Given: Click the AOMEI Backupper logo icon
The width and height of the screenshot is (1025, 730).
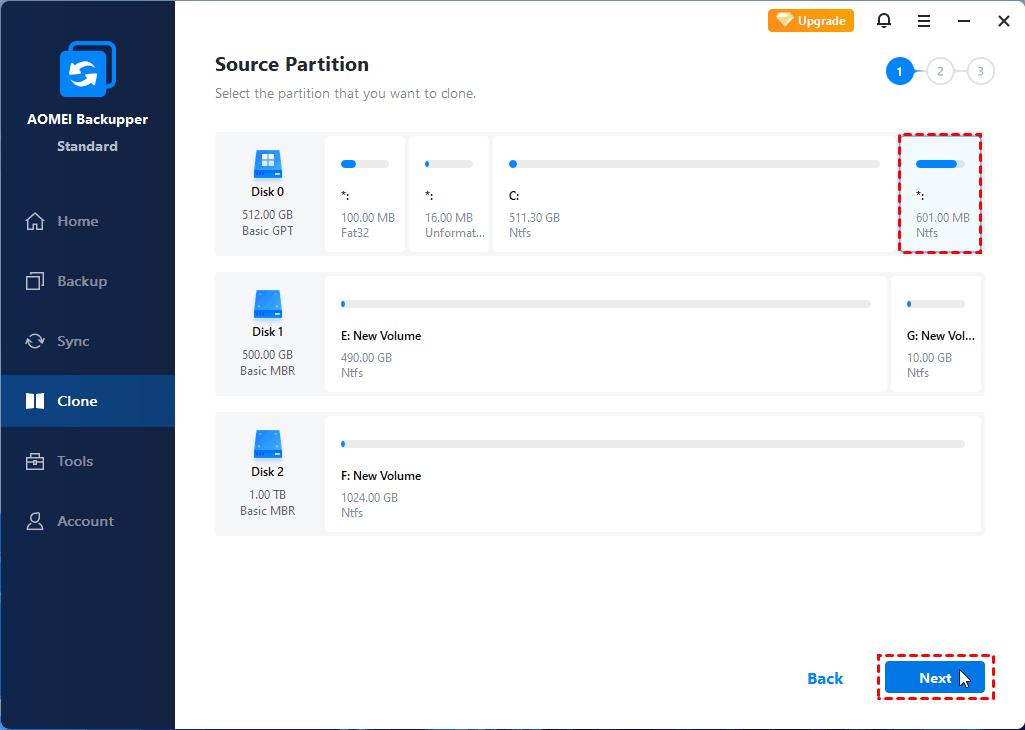Looking at the screenshot, I should tap(87, 71).
